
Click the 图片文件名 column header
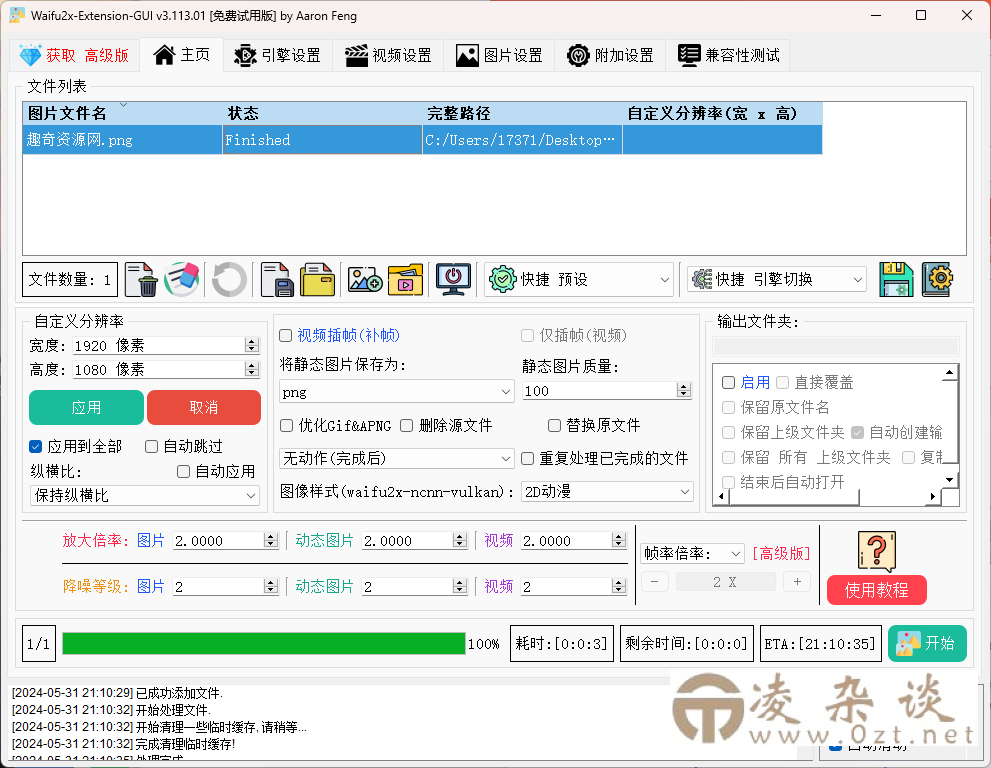click(x=123, y=114)
